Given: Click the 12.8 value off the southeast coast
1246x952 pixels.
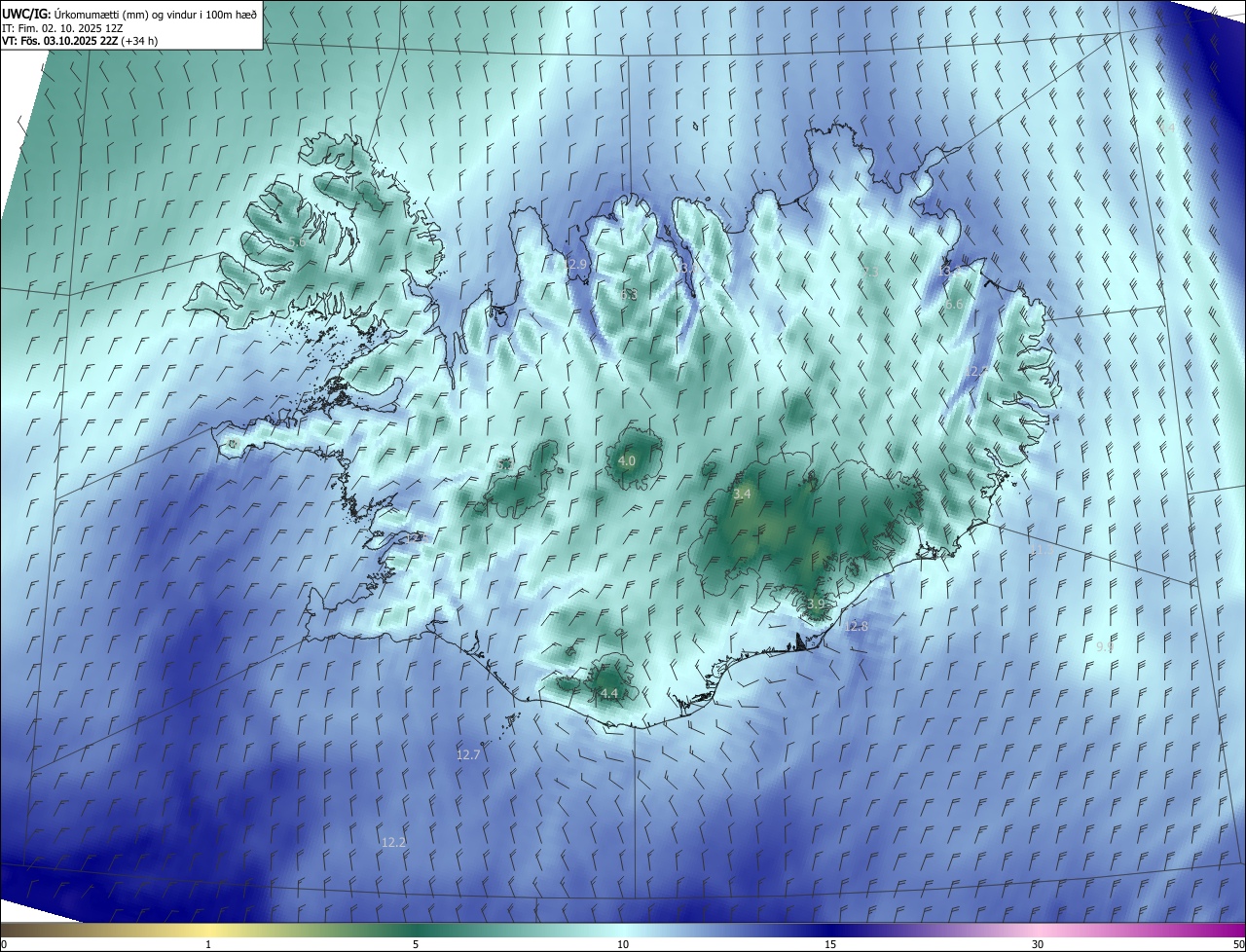Looking at the screenshot, I should click(856, 627).
